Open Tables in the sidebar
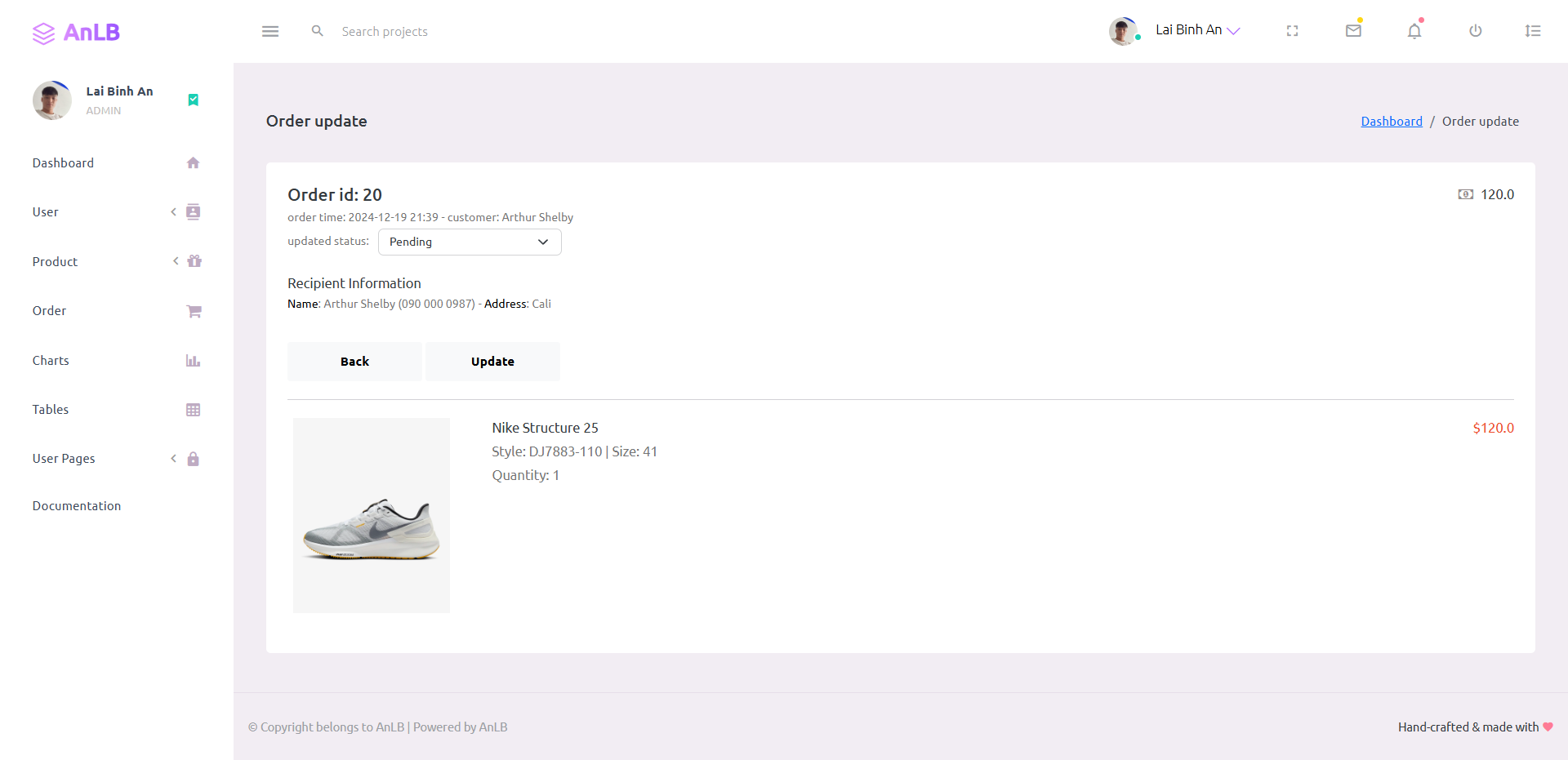Viewport: 1568px width, 760px height. click(117, 410)
